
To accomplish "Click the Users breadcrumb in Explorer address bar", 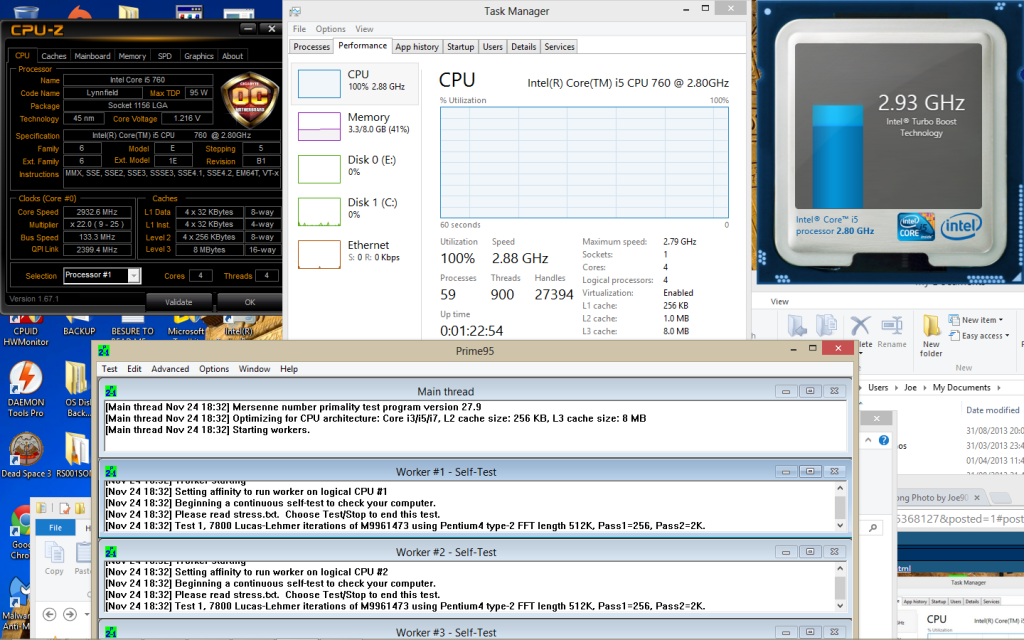I will [878, 387].
